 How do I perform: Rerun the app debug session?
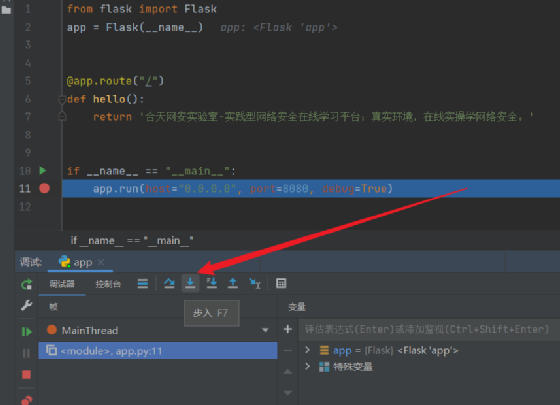[27, 284]
